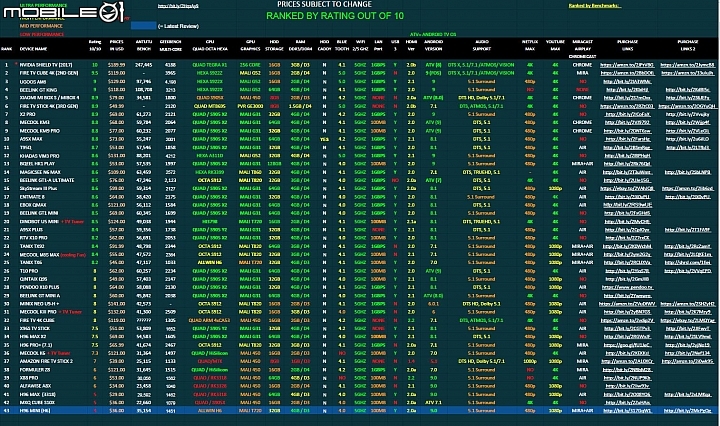Click the 'PRICES SUBJECT TO CHANGE' title
The height and width of the screenshot is (426, 720).
coord(324,4)
